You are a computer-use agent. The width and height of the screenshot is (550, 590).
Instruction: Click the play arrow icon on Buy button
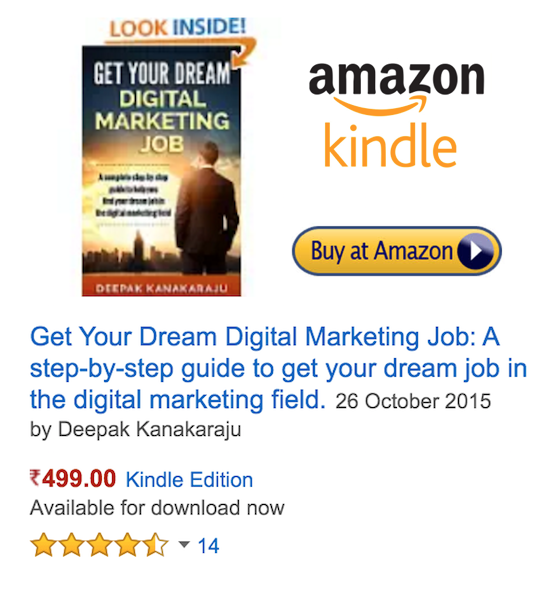pos(476,251)
